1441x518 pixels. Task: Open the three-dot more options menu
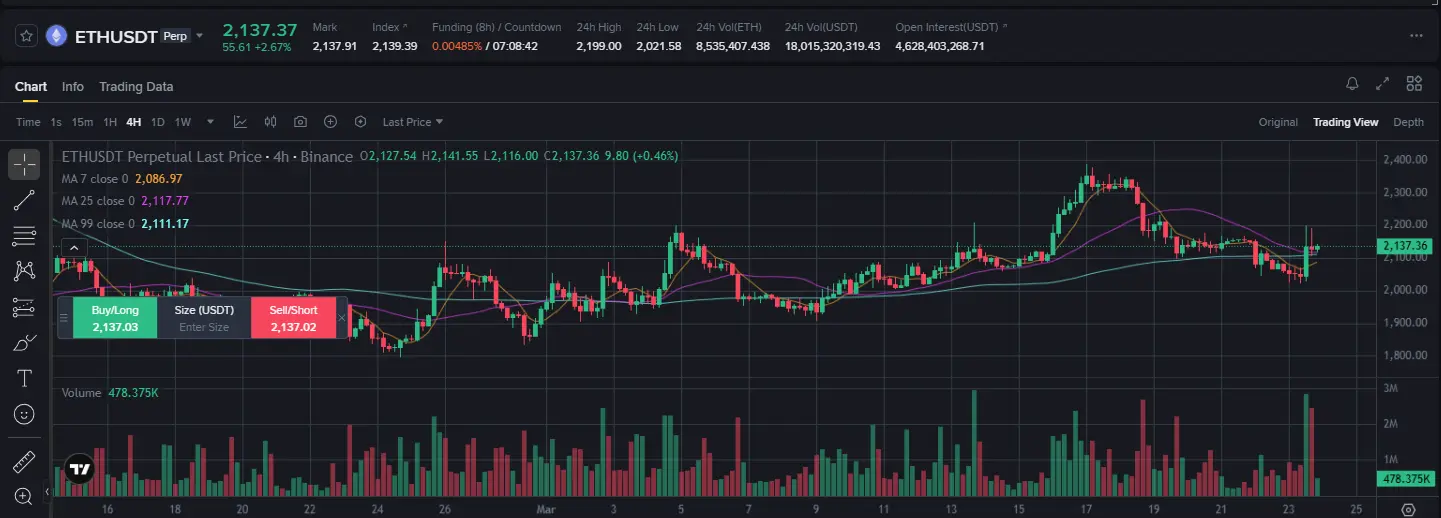point(1415,35)
